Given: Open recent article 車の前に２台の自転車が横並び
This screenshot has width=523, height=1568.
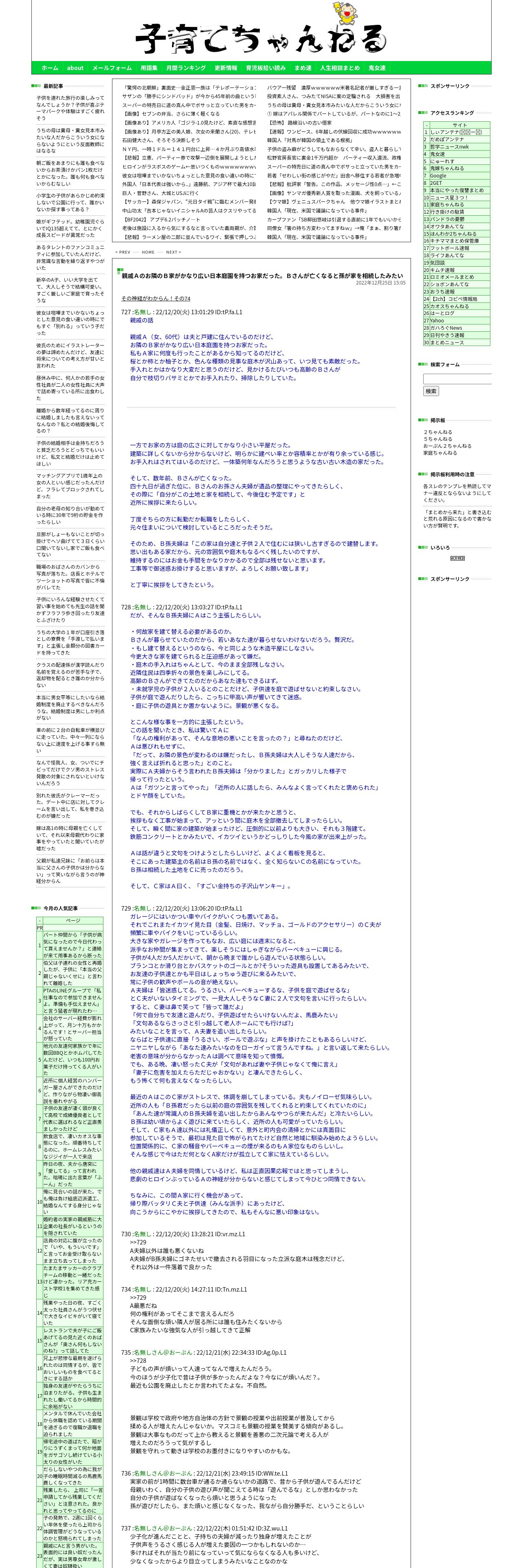Looking at the screenshot, I should 70,740.
